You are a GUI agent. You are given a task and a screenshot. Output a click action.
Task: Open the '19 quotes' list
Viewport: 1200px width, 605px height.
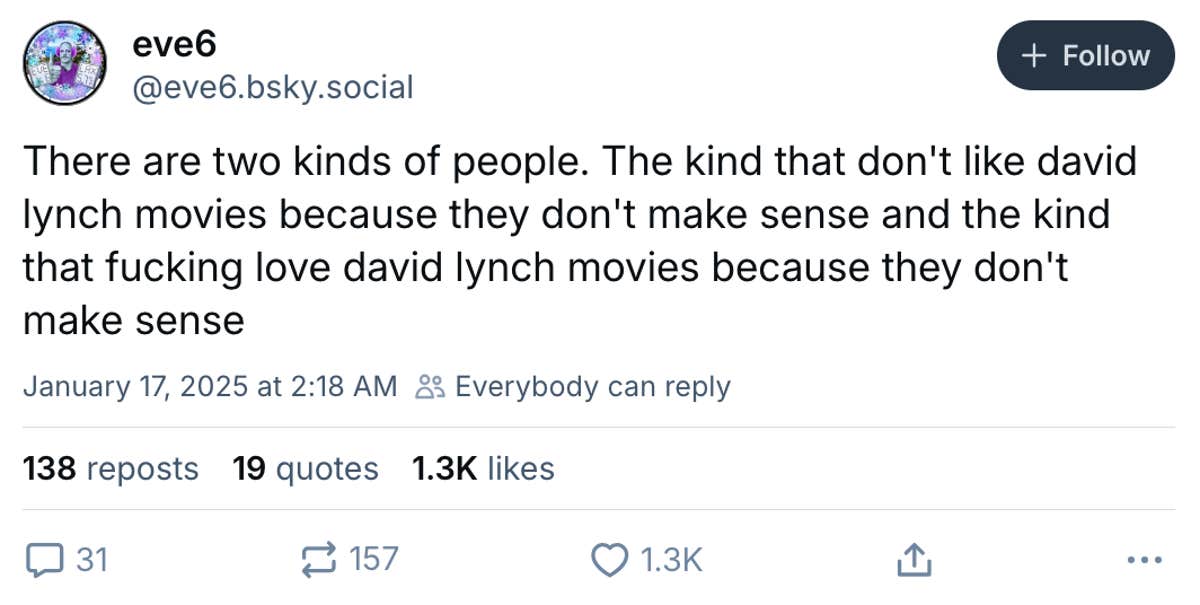(305, 467)
